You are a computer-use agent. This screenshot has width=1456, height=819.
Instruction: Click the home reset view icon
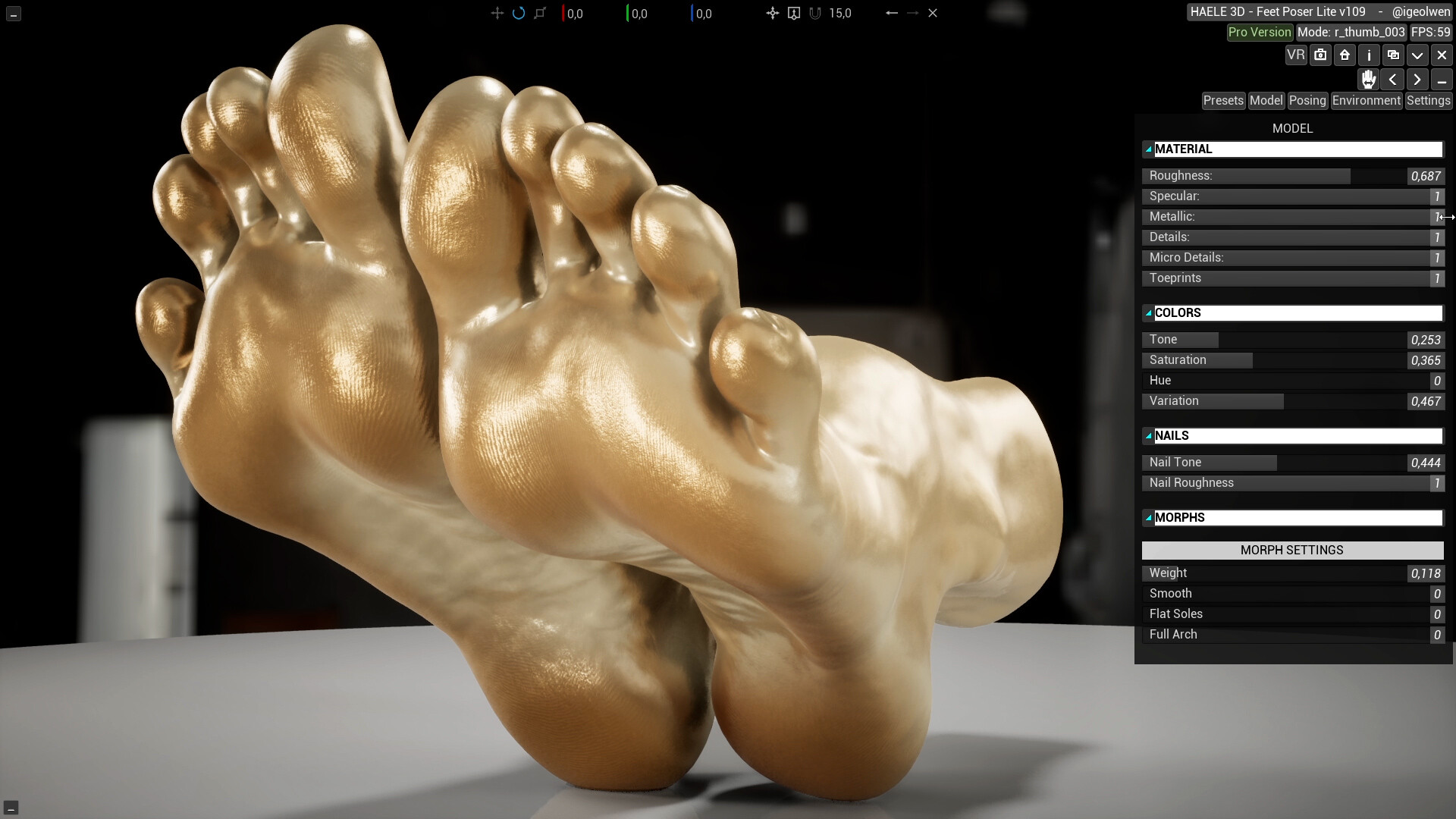[1345, 55]
